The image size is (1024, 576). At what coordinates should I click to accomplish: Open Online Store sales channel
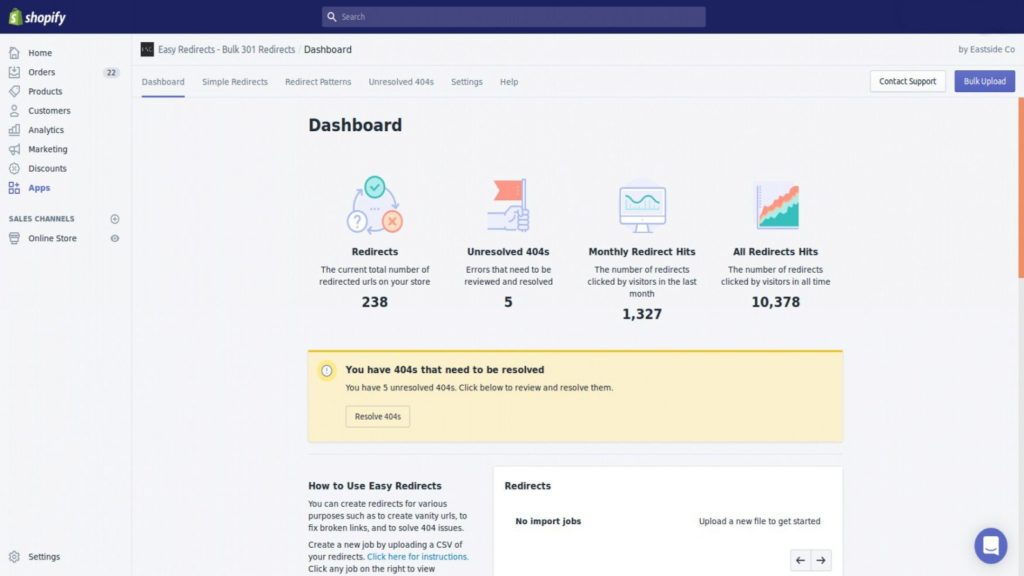point(52,238)
